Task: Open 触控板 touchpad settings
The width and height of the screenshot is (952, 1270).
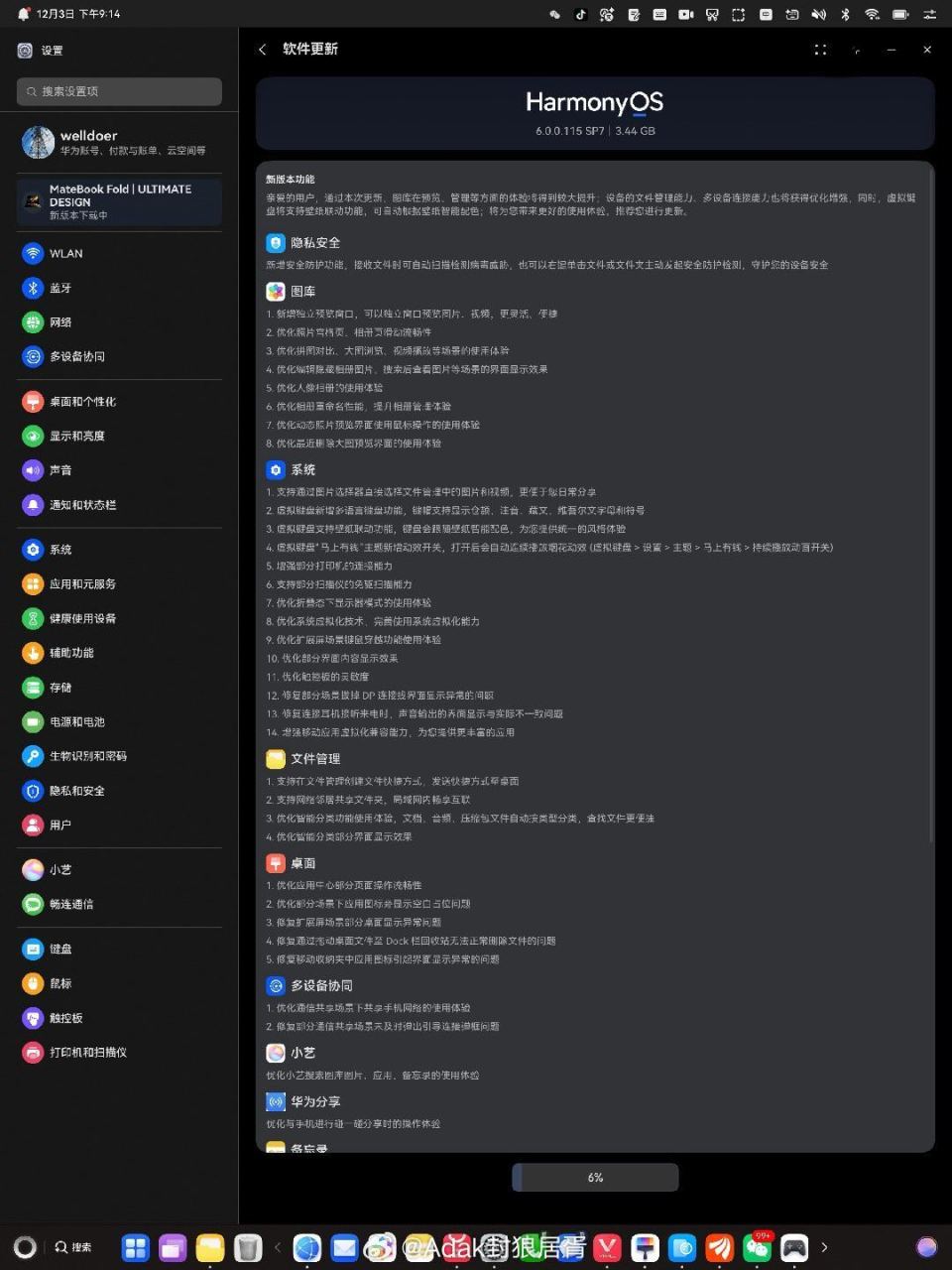Action: pos(119,1017)
